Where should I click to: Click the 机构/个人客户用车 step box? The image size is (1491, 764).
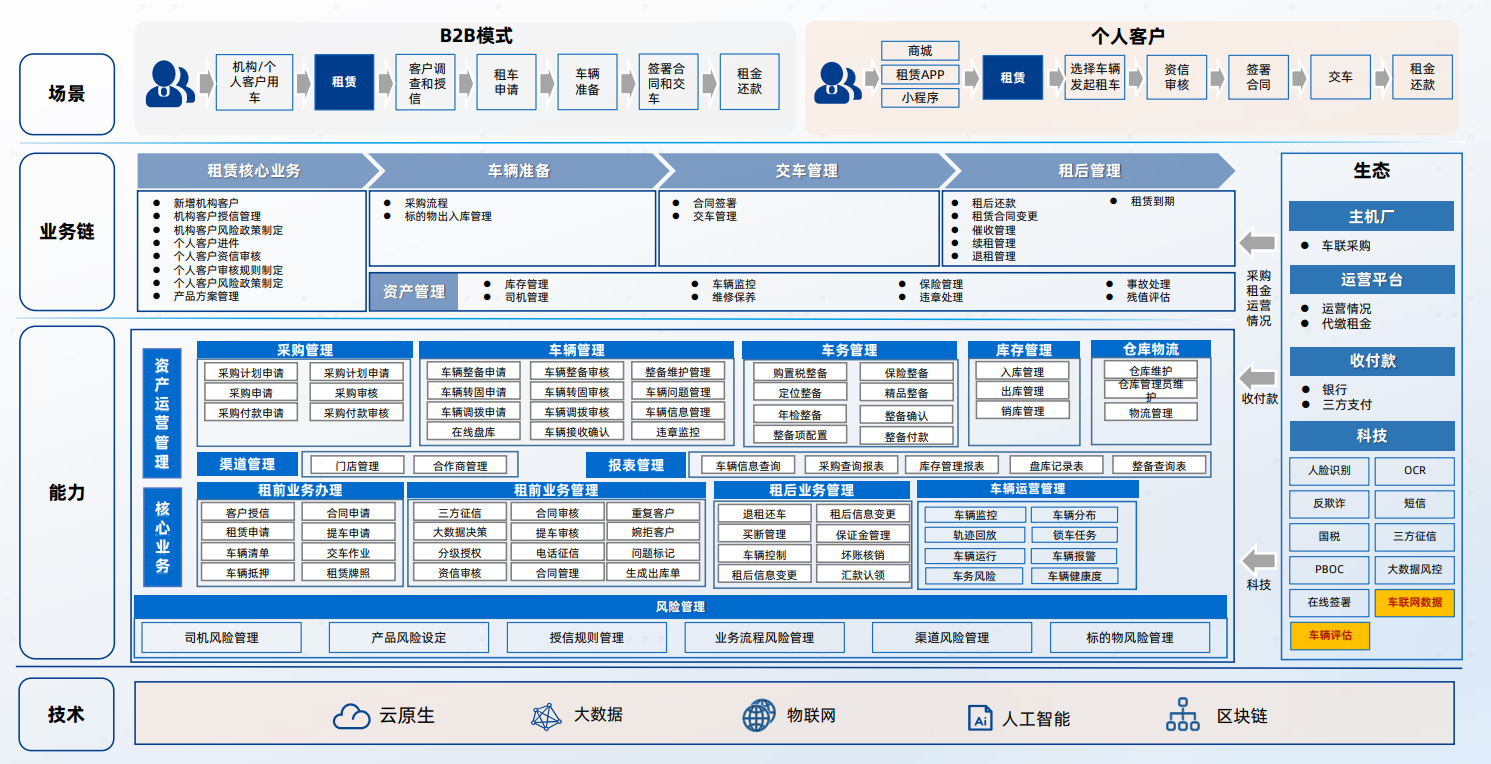(255, 82)
